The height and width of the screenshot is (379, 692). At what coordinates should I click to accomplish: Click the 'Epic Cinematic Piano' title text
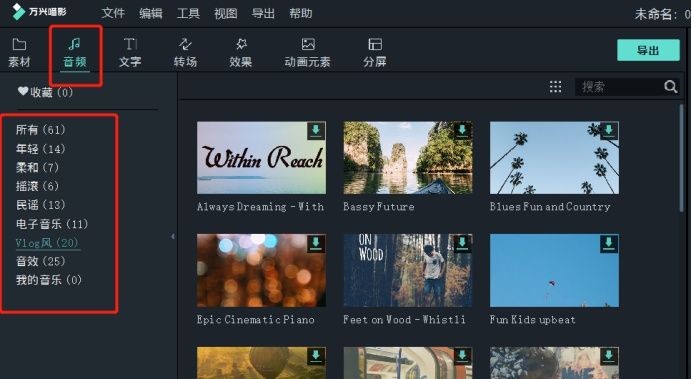pos(256,319)
